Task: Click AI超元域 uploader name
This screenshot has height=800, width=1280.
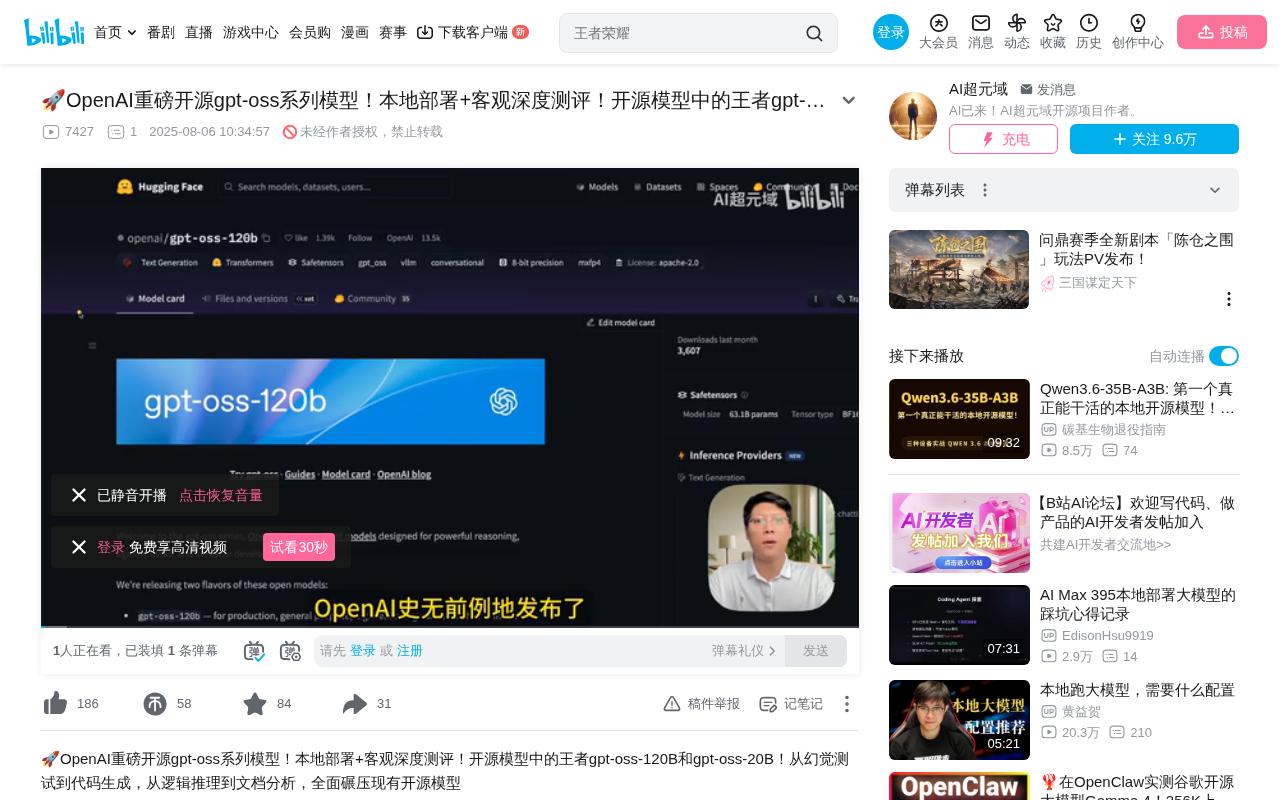Action: pyautogui.click(x=978, y=89)
